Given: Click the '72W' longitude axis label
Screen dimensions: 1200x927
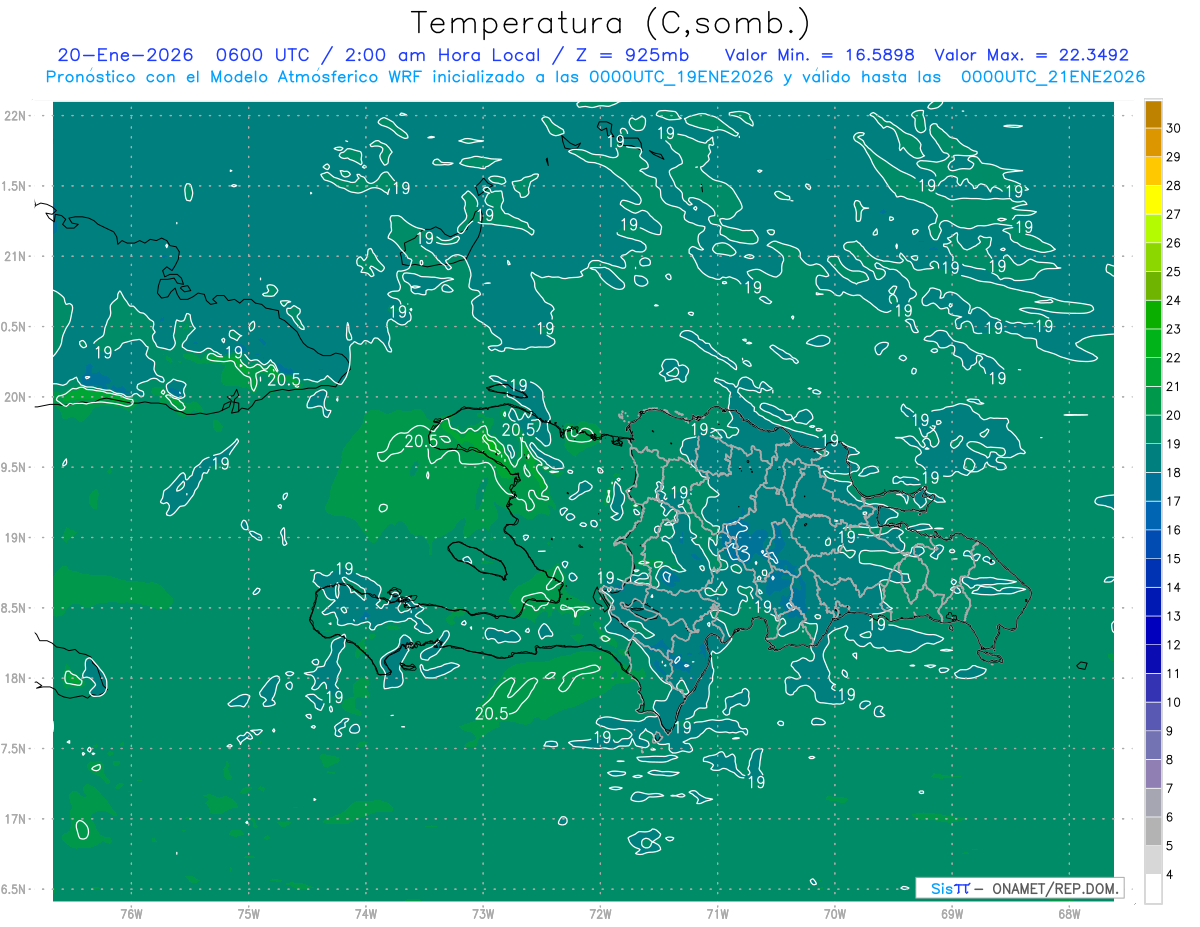Looking at the screenshot, I should click(x=600, y=913).
